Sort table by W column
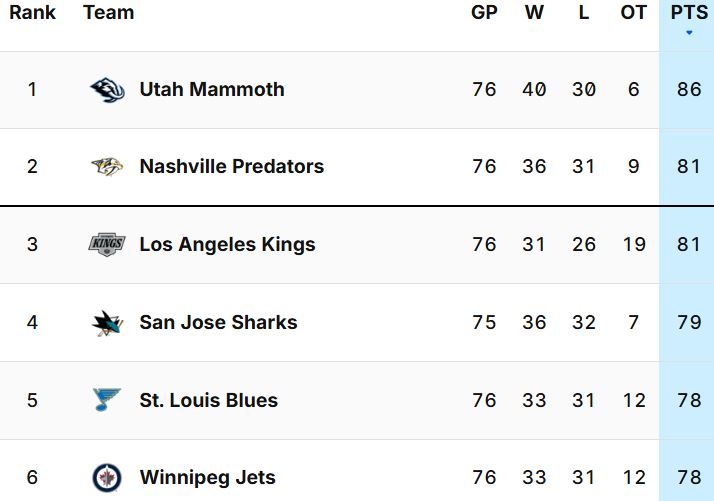 point(534,13)
